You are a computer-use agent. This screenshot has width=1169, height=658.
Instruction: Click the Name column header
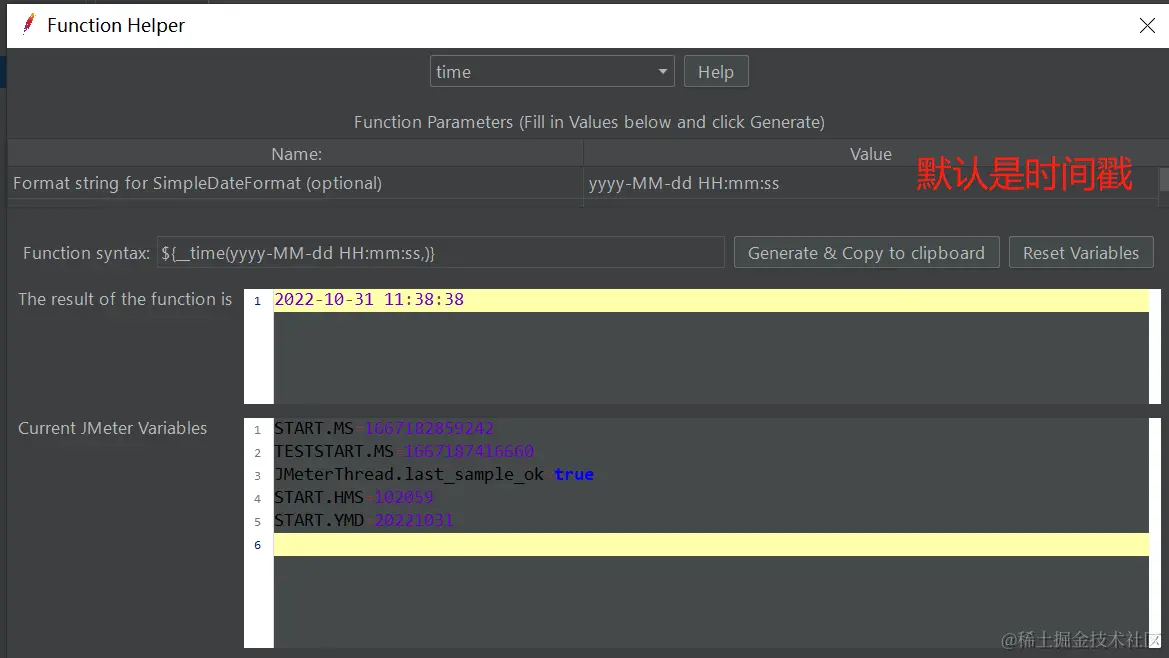[296, 154]
